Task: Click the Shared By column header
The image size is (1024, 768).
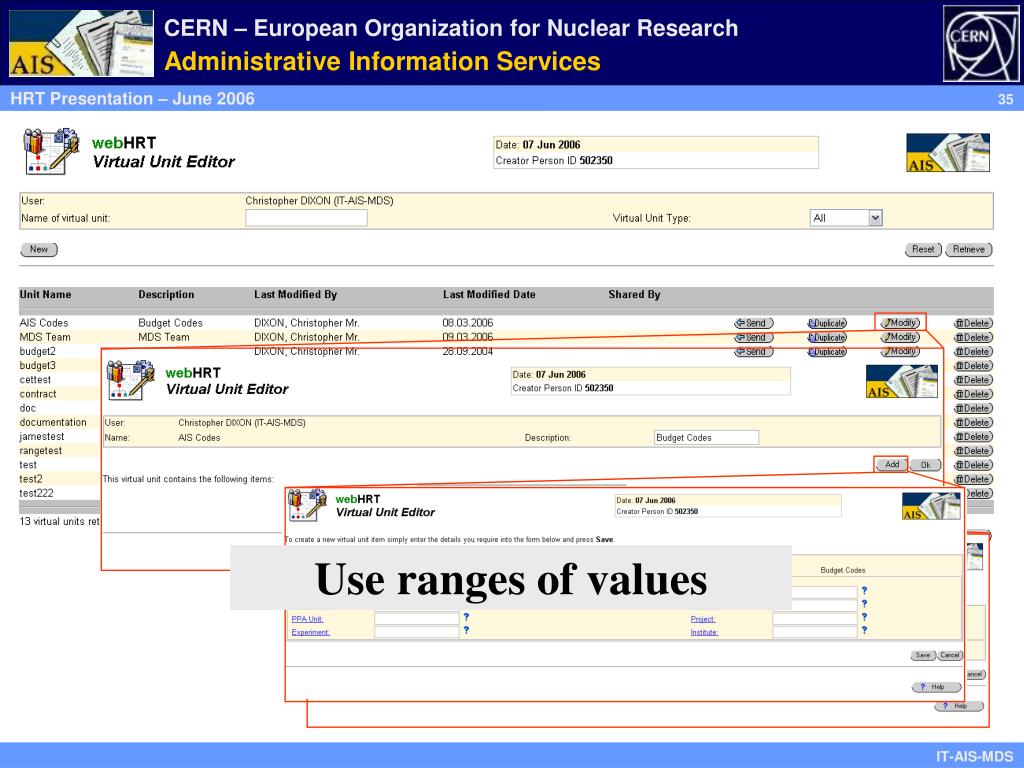Action: point(634,295)
